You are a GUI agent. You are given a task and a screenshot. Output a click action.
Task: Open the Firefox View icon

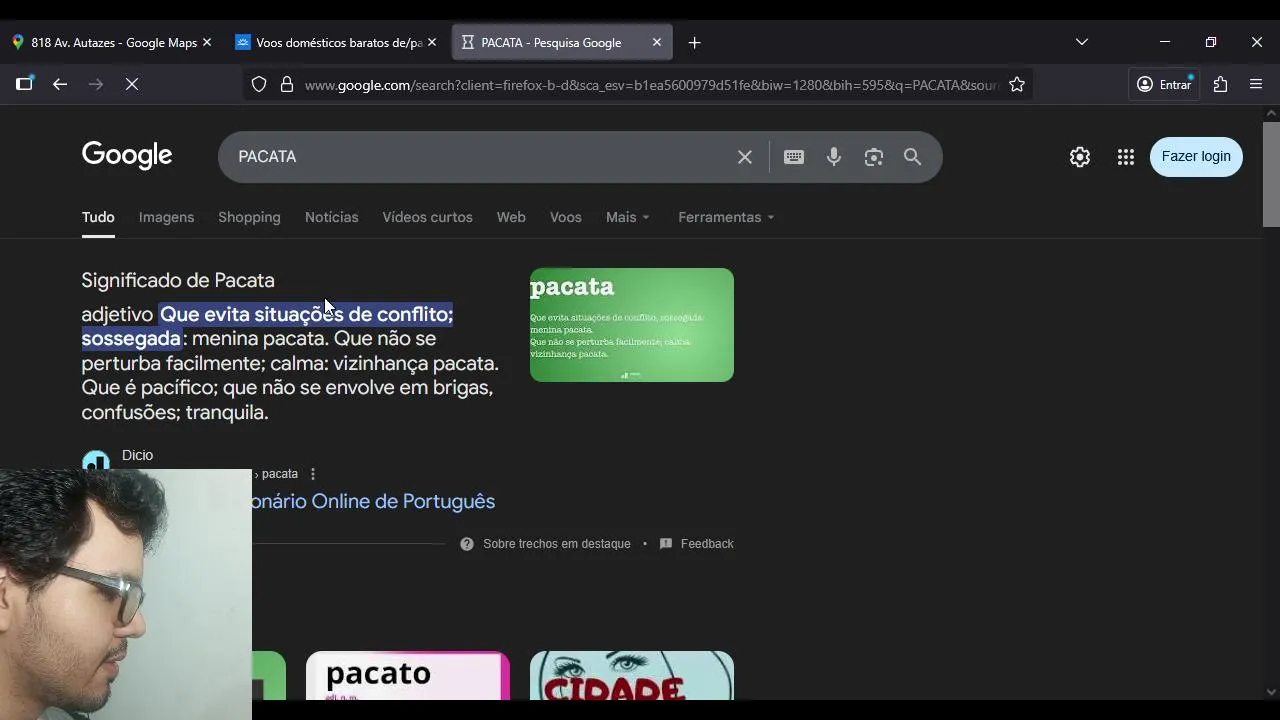(24, 84)
